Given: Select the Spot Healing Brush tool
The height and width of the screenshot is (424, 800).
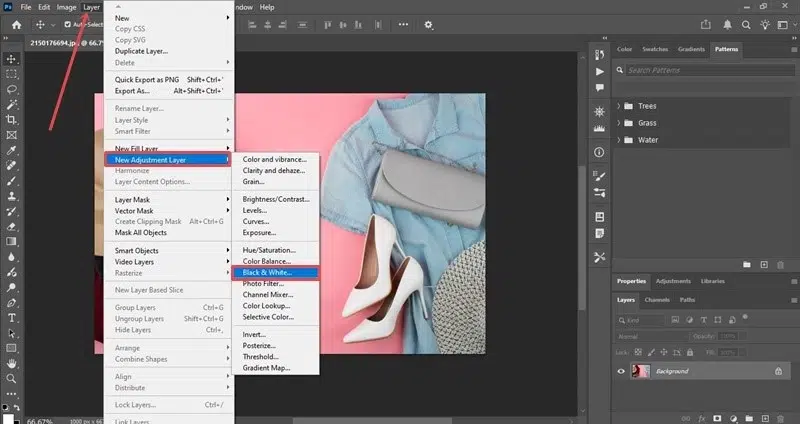Looking at the screenshot, I should 11,166.
